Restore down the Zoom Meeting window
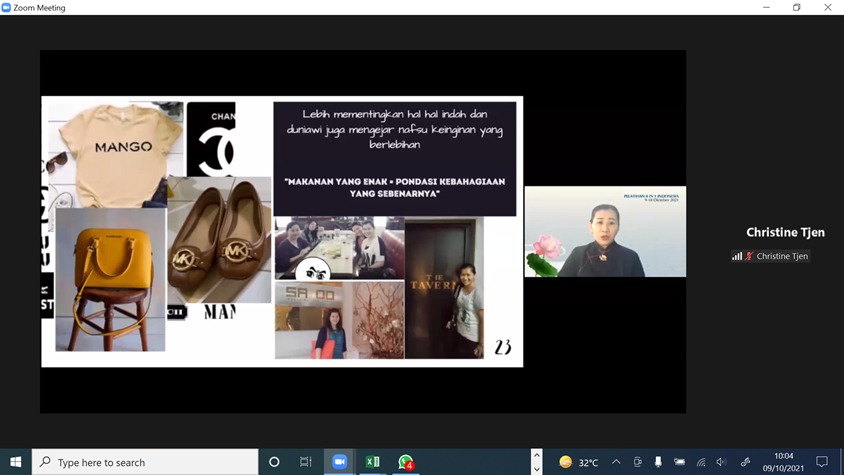 [797, 8]
